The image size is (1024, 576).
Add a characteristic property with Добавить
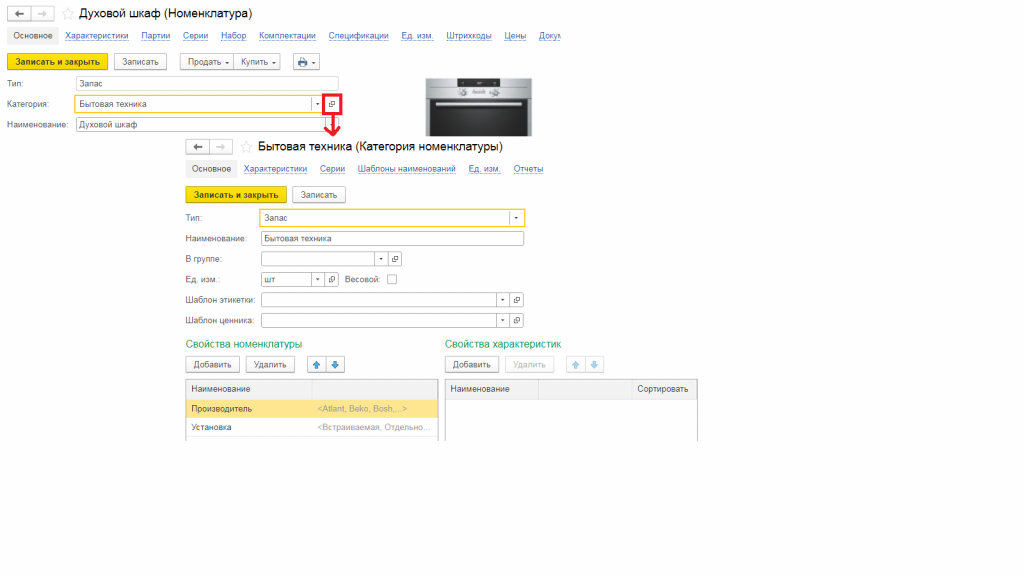click(472, 365)
